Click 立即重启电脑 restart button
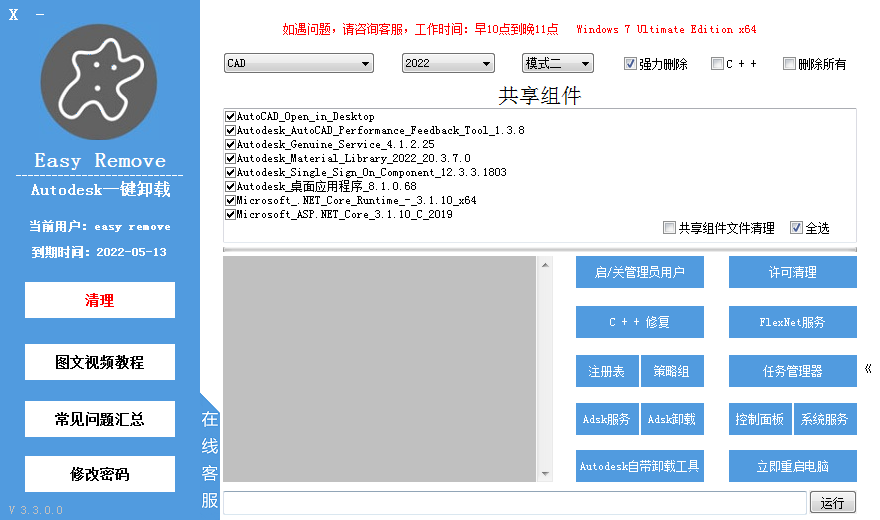Viewport: 880px width, 520px height. 792,466
